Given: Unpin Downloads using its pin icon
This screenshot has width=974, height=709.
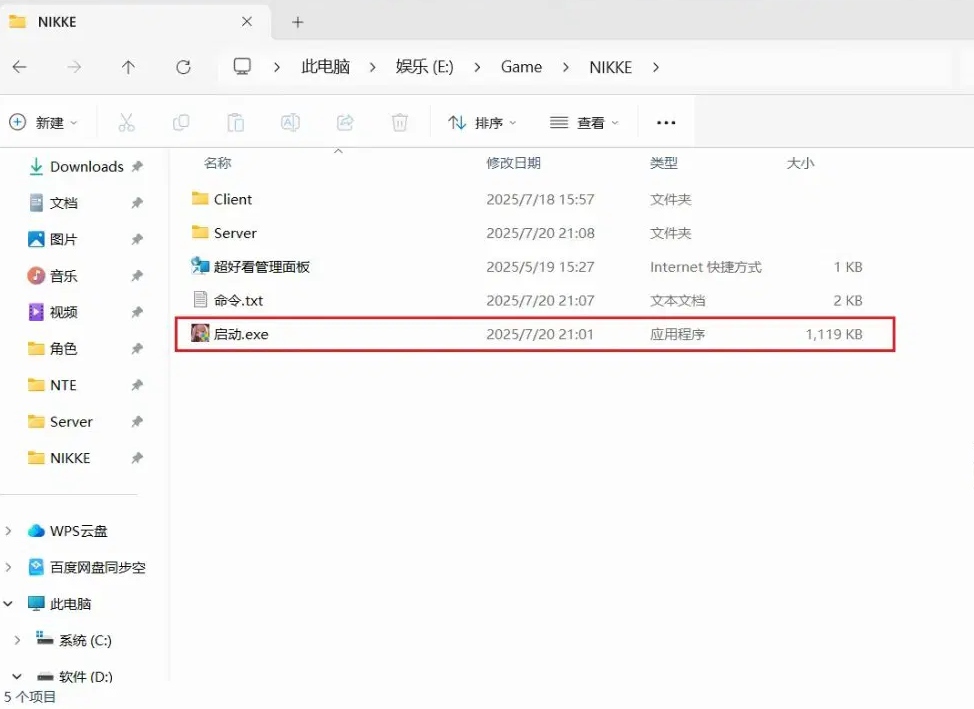Looking at the screenshot, I should [137, 167].
